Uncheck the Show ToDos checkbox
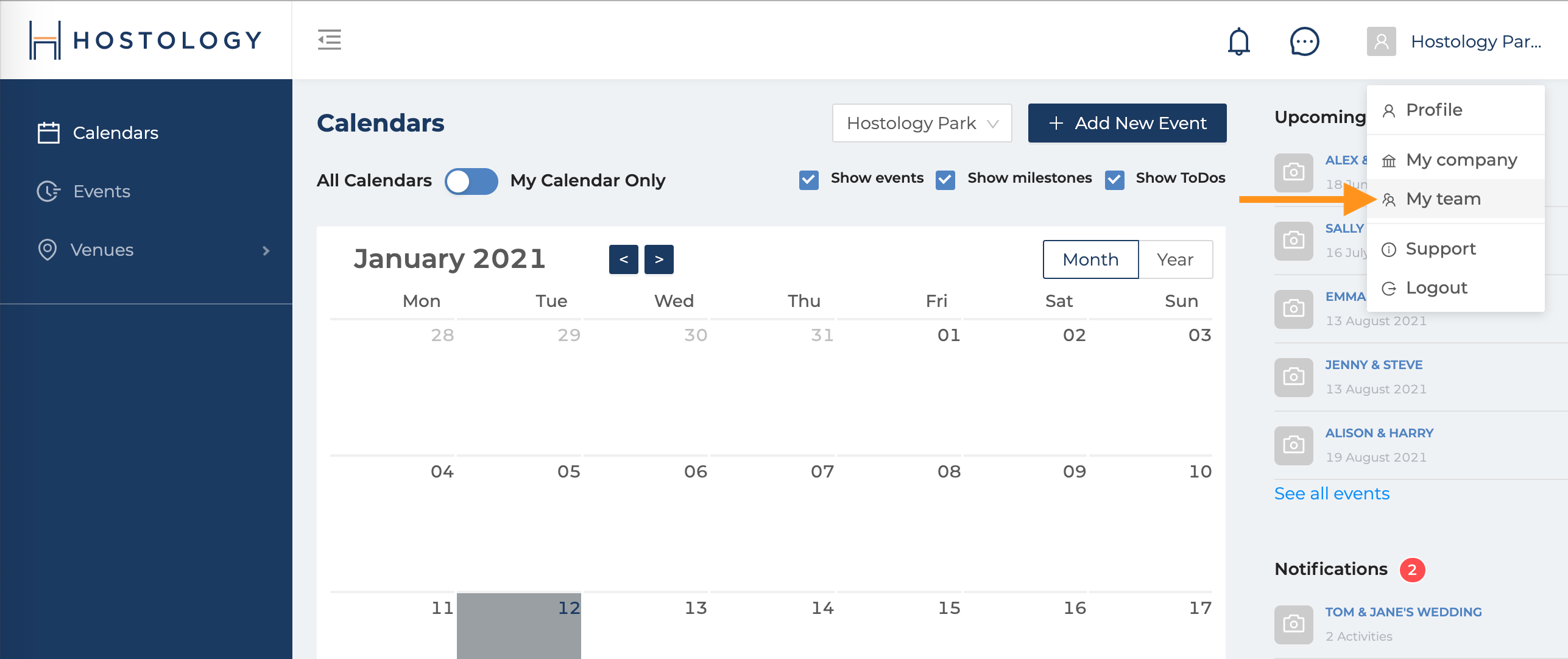1568x659 pixels. (x=1114, y=180)
